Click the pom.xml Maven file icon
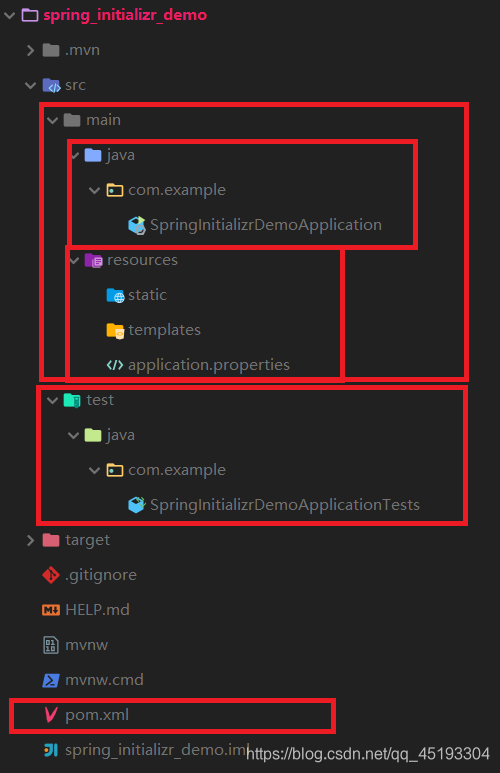Viewport: 500px width, 773px height. [50, 714]
